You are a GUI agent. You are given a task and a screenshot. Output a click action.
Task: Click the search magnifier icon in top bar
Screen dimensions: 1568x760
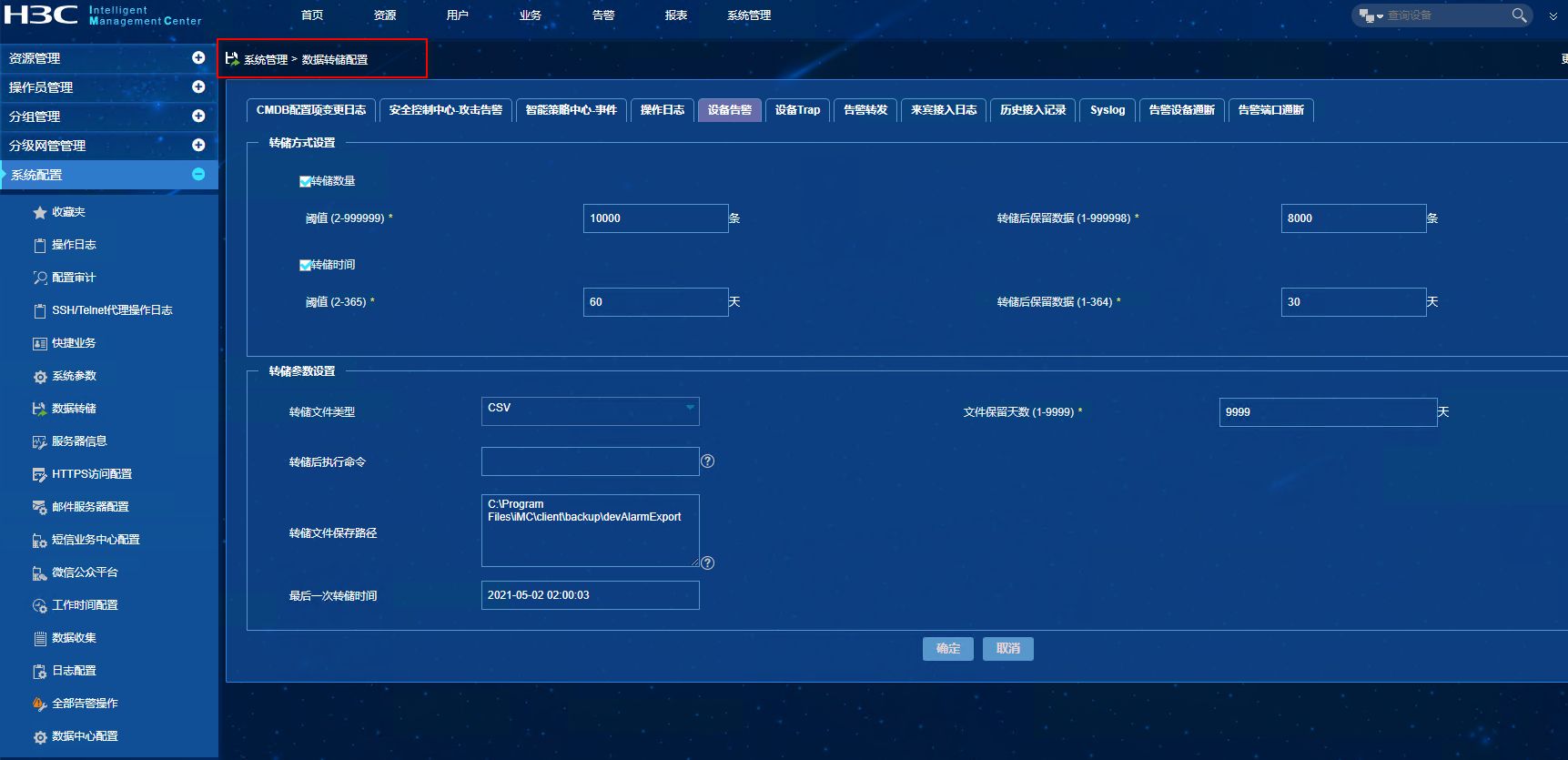pos(1519,15)
